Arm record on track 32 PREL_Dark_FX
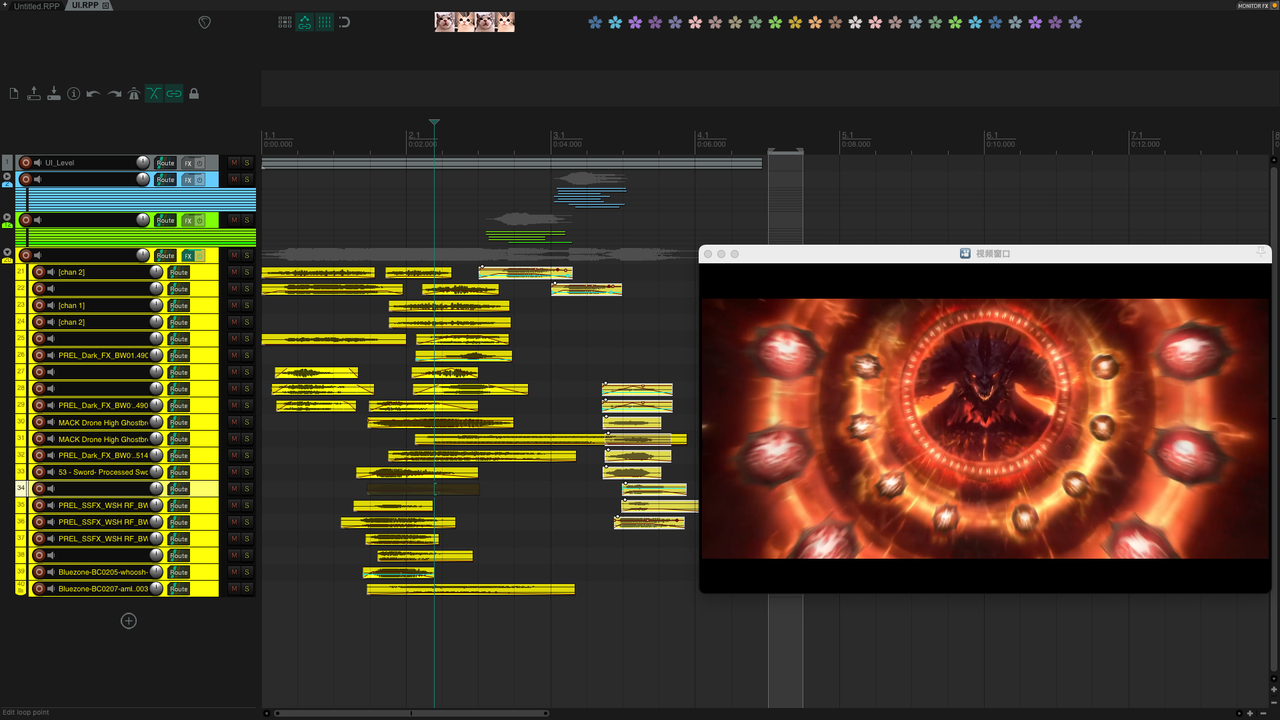 (x=39, y=455)
